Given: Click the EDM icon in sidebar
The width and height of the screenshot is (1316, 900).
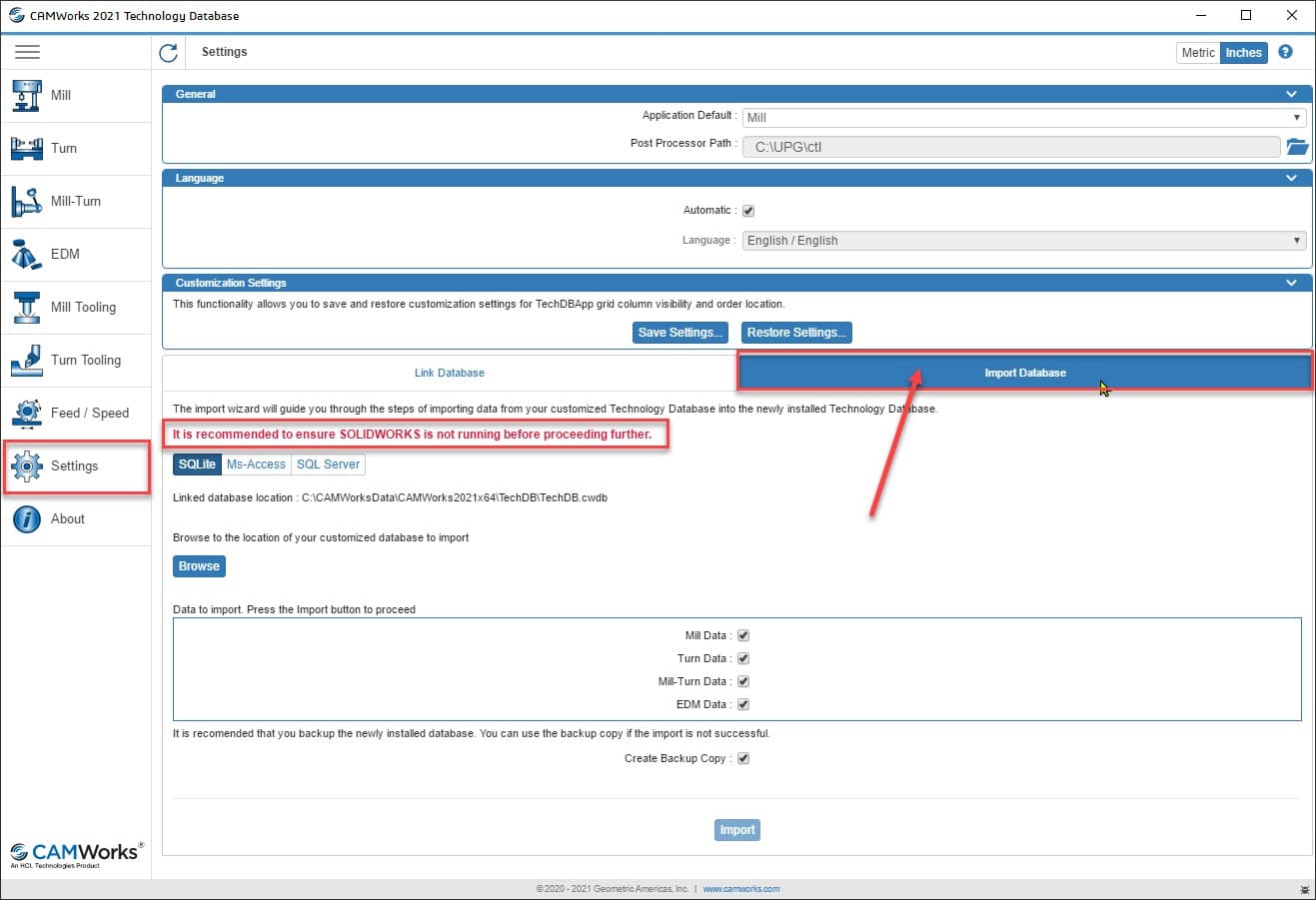Looking at the screenshot, I should coord(27,254).
